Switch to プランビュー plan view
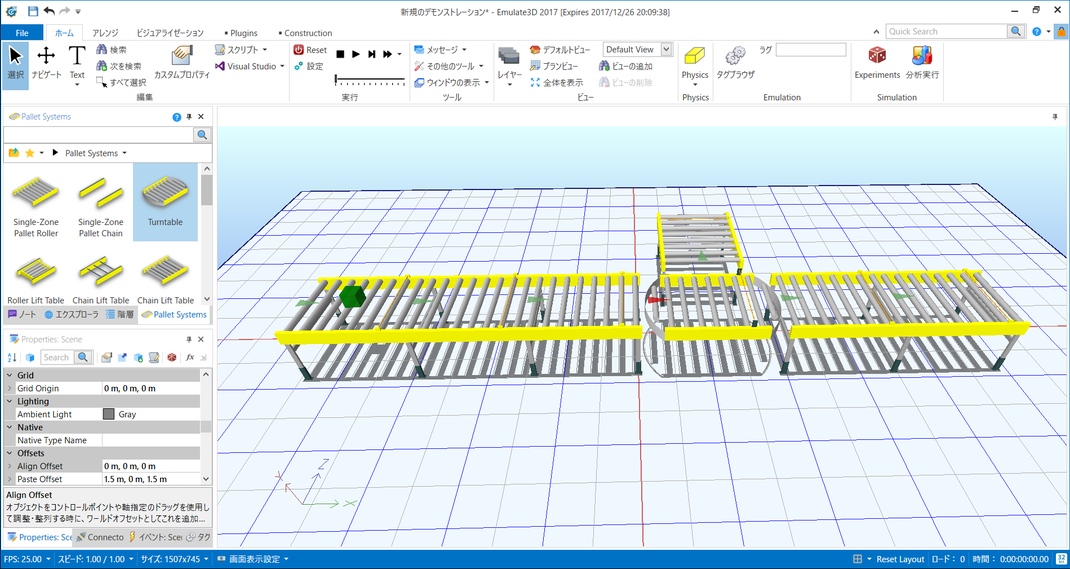The height and width of the screenshot is (569, 1070). click(554, 66)
